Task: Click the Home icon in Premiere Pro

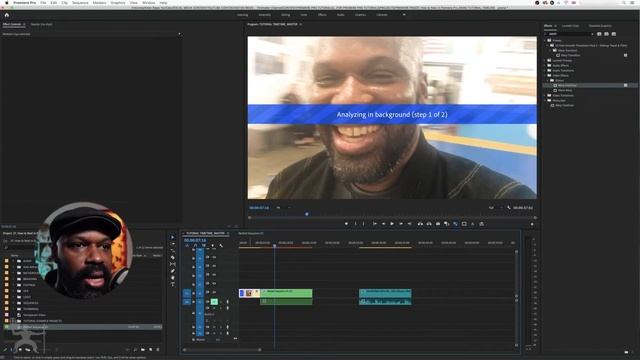Action: [x=7, y=15]
